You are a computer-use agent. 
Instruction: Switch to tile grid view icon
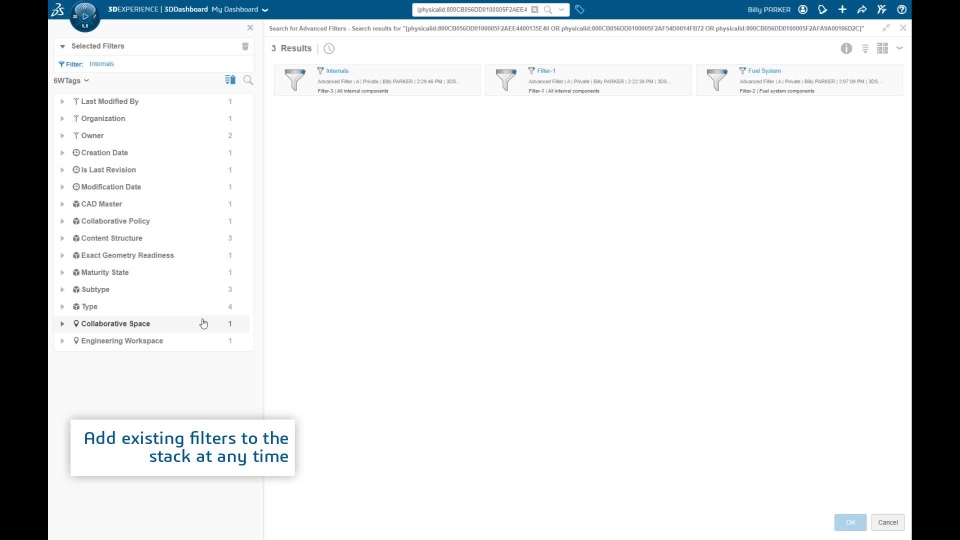(x=882, y=48)
